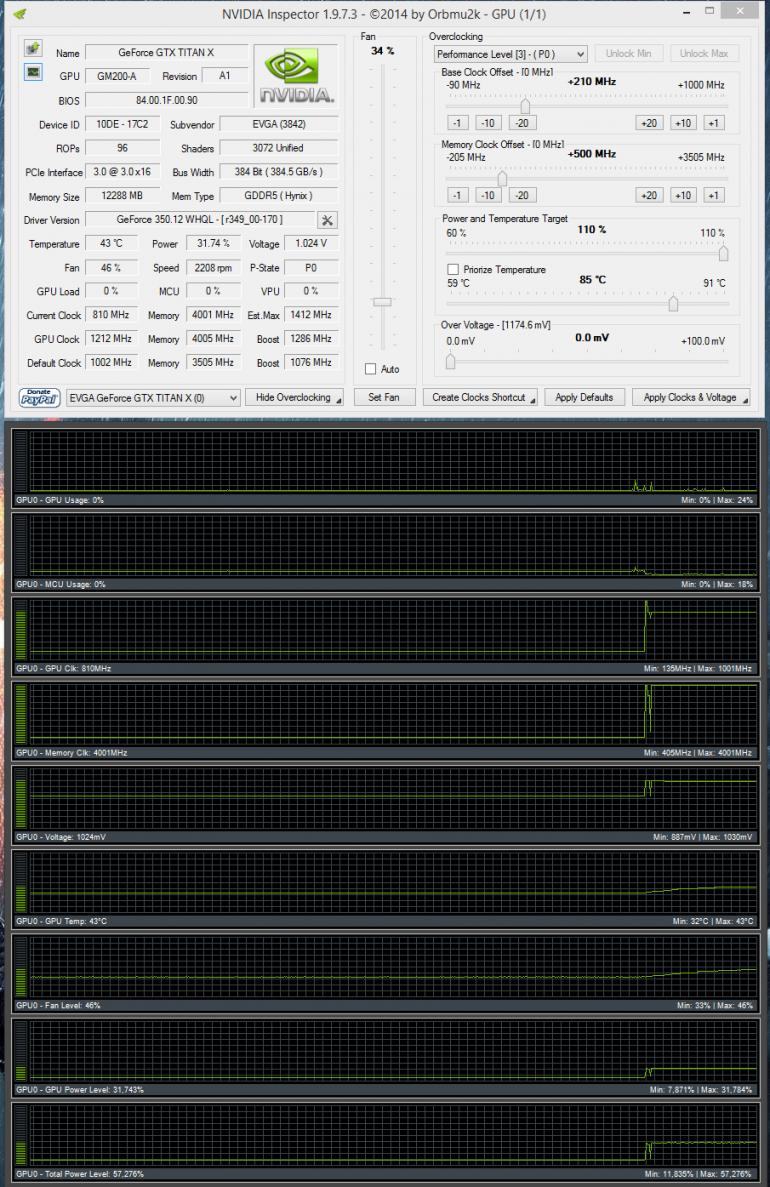Enable the Auto fan checkbox
Screen dimensions: 770x1187
point(370,369)
